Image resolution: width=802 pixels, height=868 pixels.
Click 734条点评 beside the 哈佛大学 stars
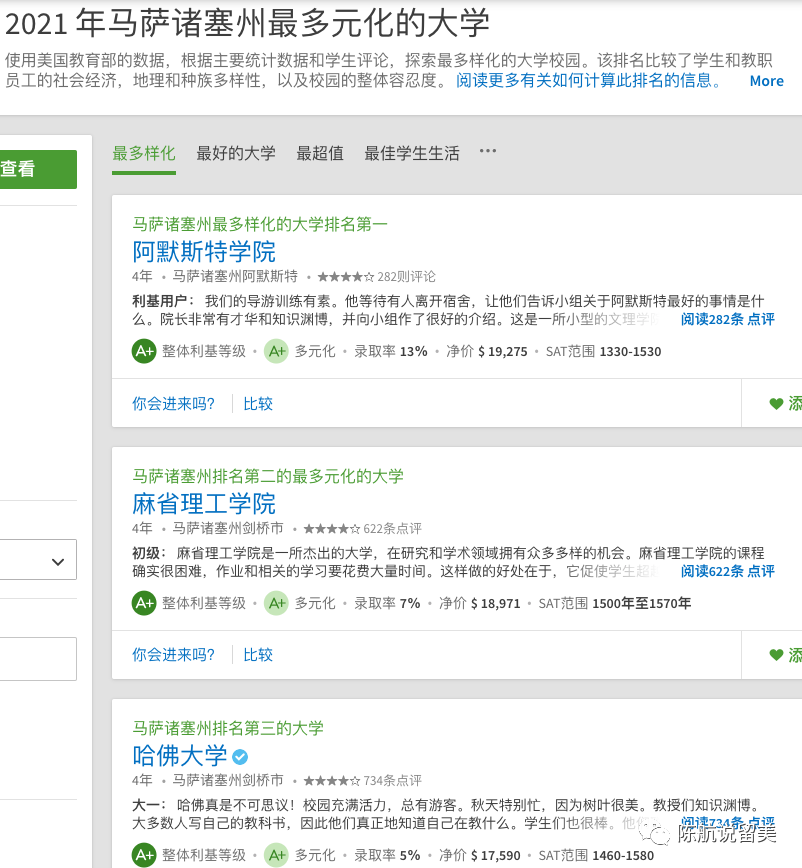(392, 781)
